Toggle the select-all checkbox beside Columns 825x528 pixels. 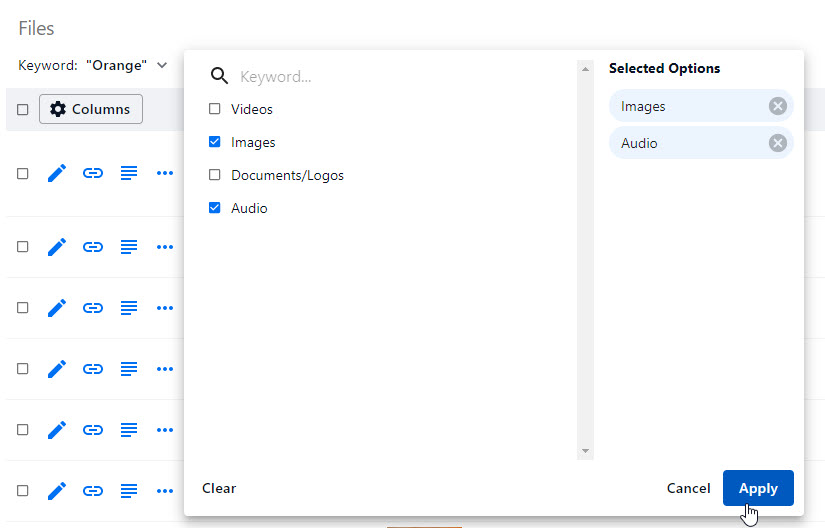23,110
